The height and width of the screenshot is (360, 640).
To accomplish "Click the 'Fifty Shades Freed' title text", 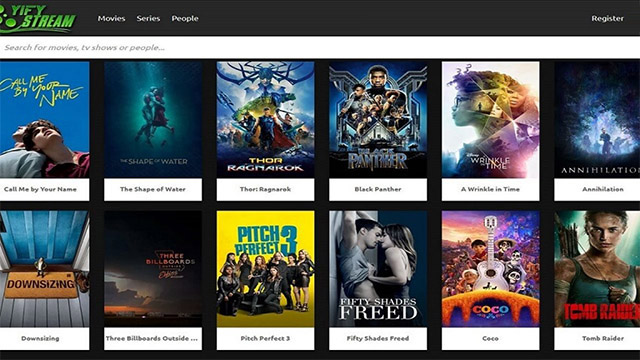I will pos(378,338).
